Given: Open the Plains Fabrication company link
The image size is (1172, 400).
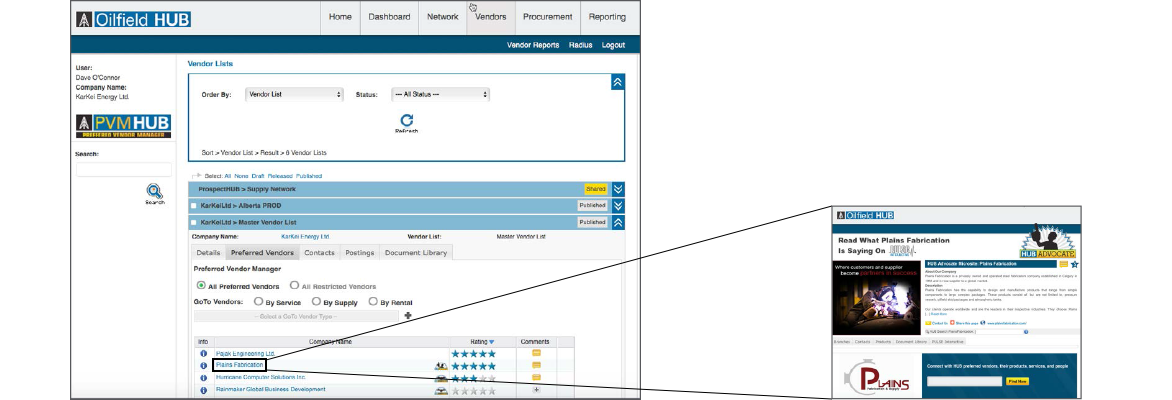Looking at the screenshot, I should click(x=239, y=365).
